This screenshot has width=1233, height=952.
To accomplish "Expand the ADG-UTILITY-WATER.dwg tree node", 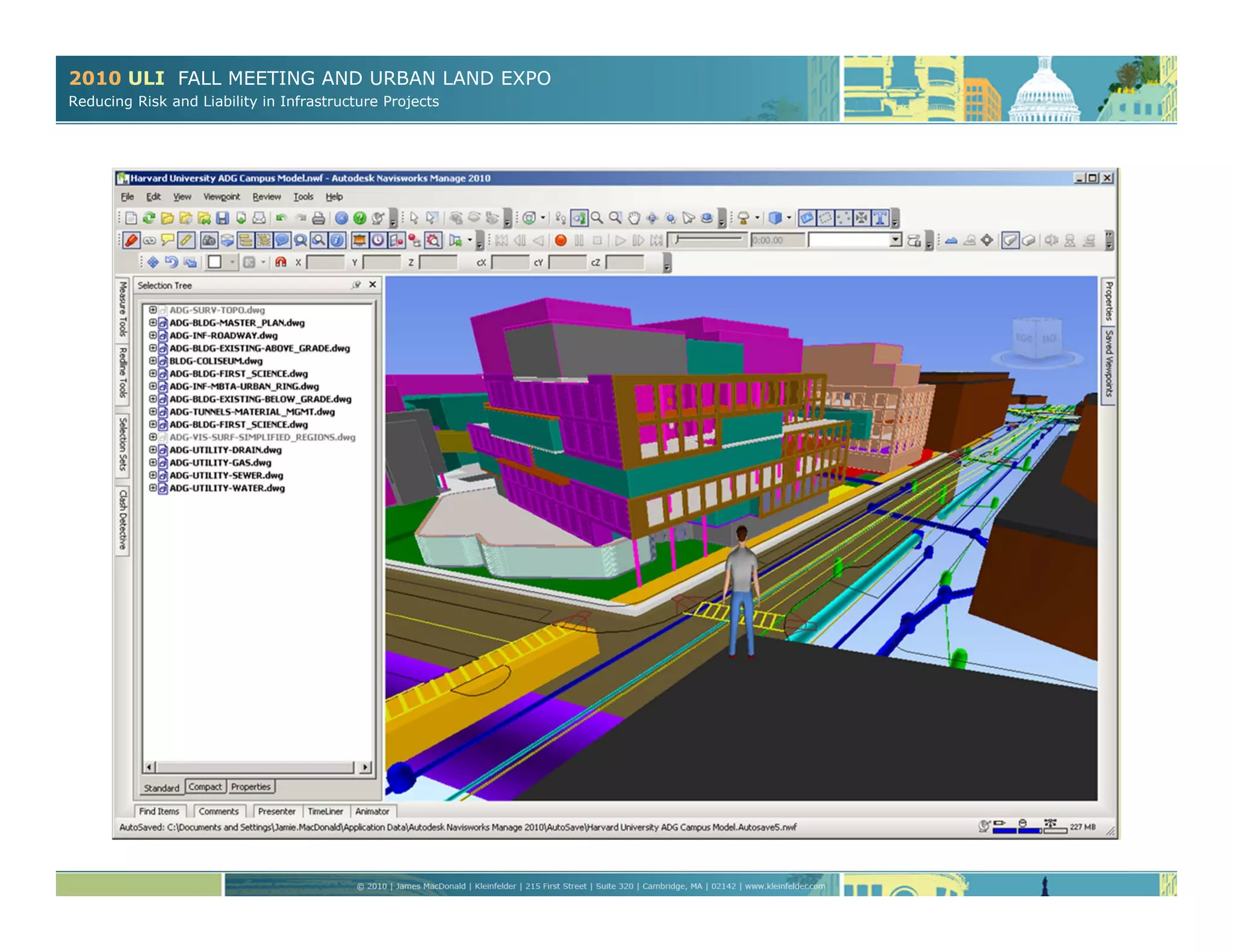I will click(153, 488).
